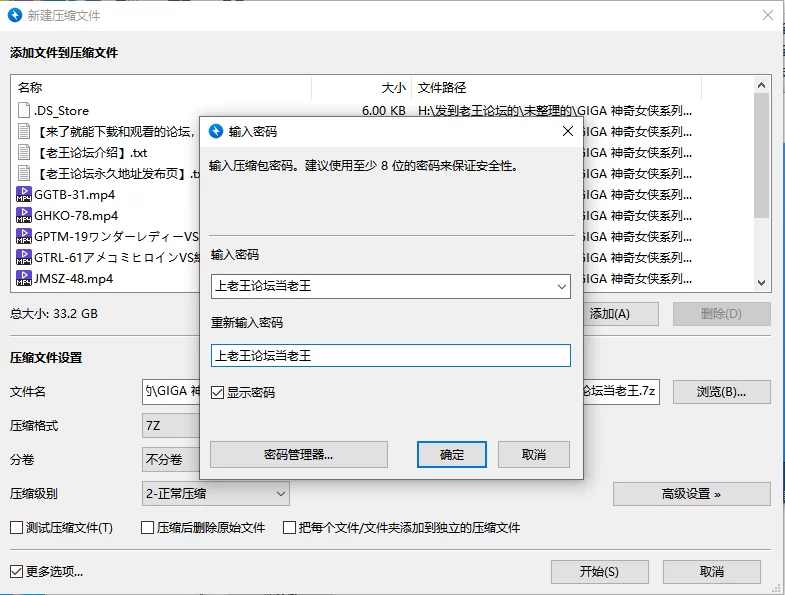The image size is (785, 595).
Task: Click the file list scrollbar up arrow
Action: pyautogui.click(x=761, y=85)
